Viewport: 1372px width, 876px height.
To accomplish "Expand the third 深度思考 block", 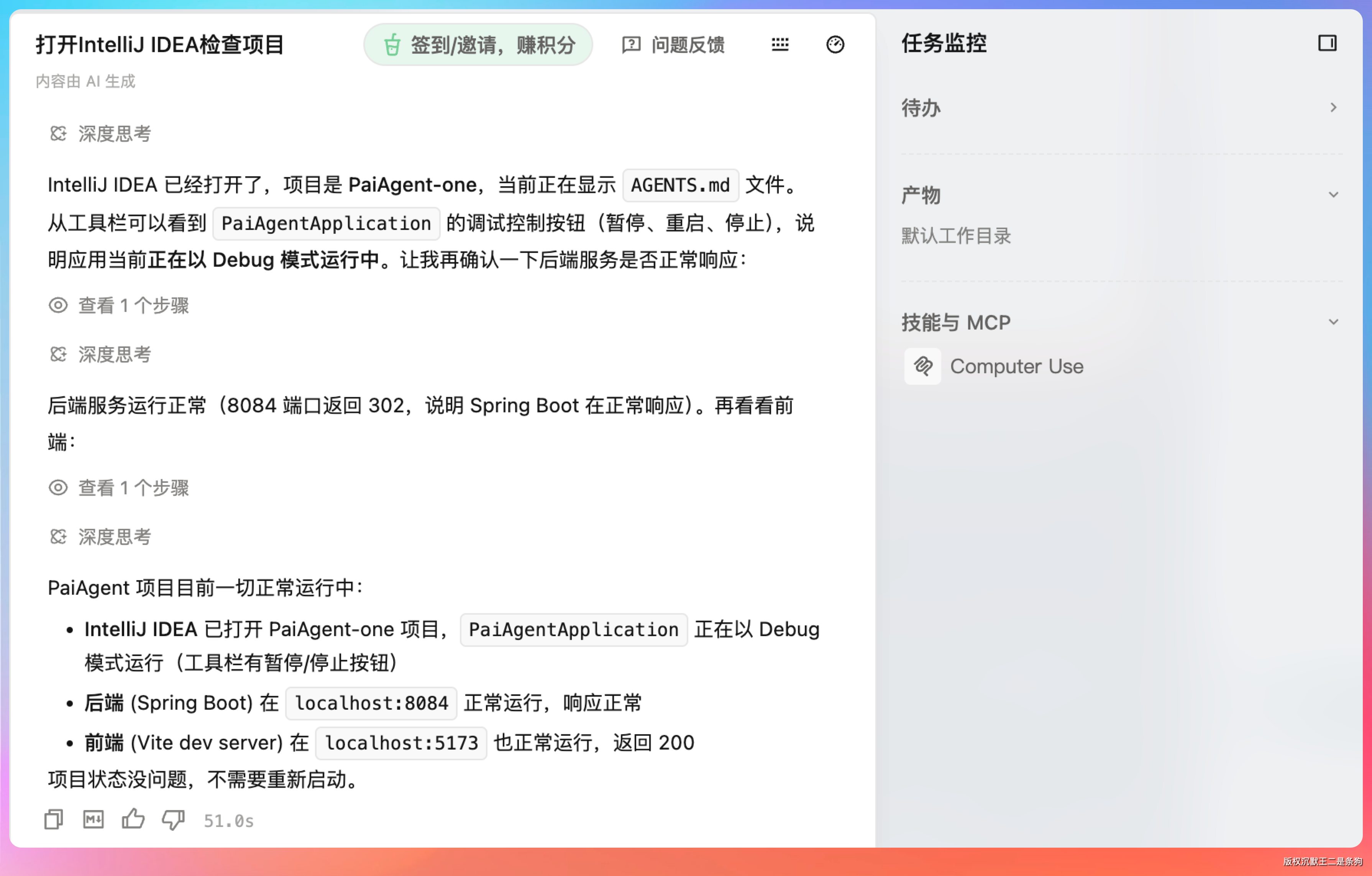I will tap(100, 536).
